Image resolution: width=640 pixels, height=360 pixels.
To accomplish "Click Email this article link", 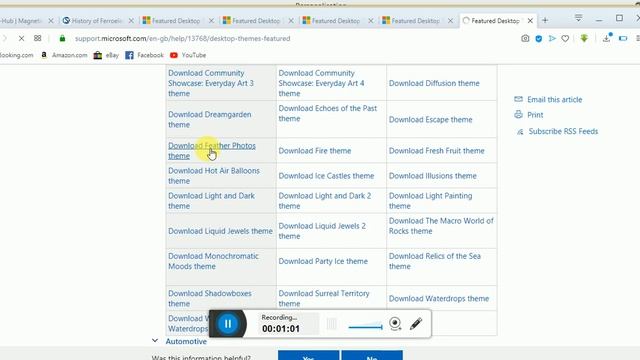I will coord(554,100).
